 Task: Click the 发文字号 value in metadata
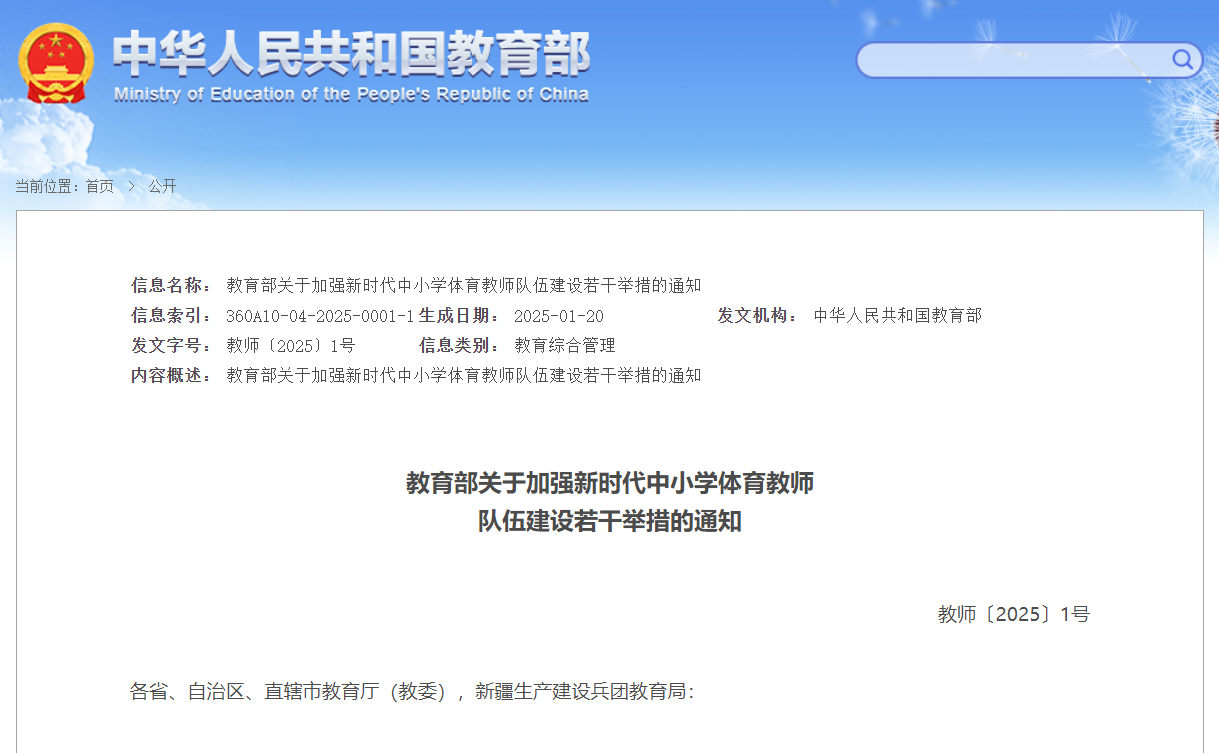tap(290, 346)
